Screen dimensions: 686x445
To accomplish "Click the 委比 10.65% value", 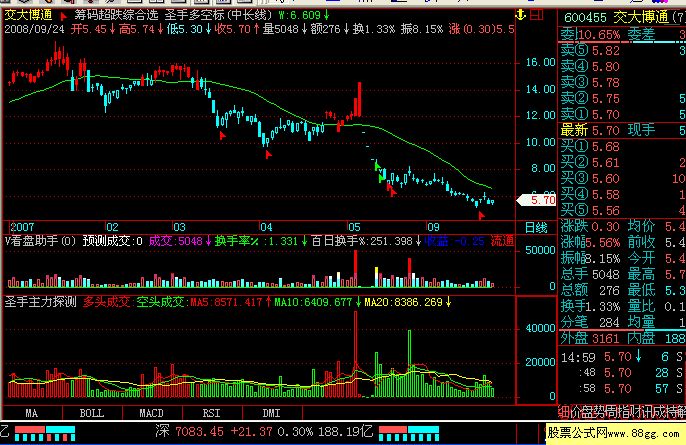I will click(600, 35).
